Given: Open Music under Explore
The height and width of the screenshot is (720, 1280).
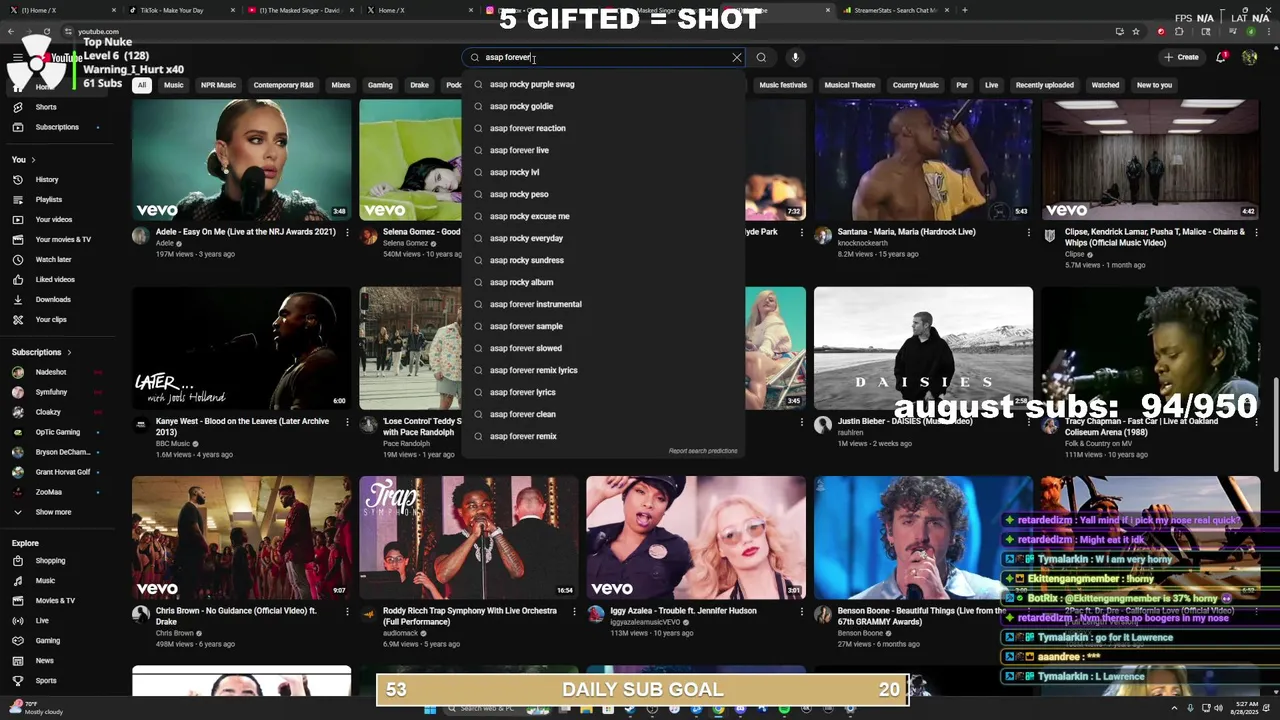Looking at the screenshot, I should click(x=58, y=580).
